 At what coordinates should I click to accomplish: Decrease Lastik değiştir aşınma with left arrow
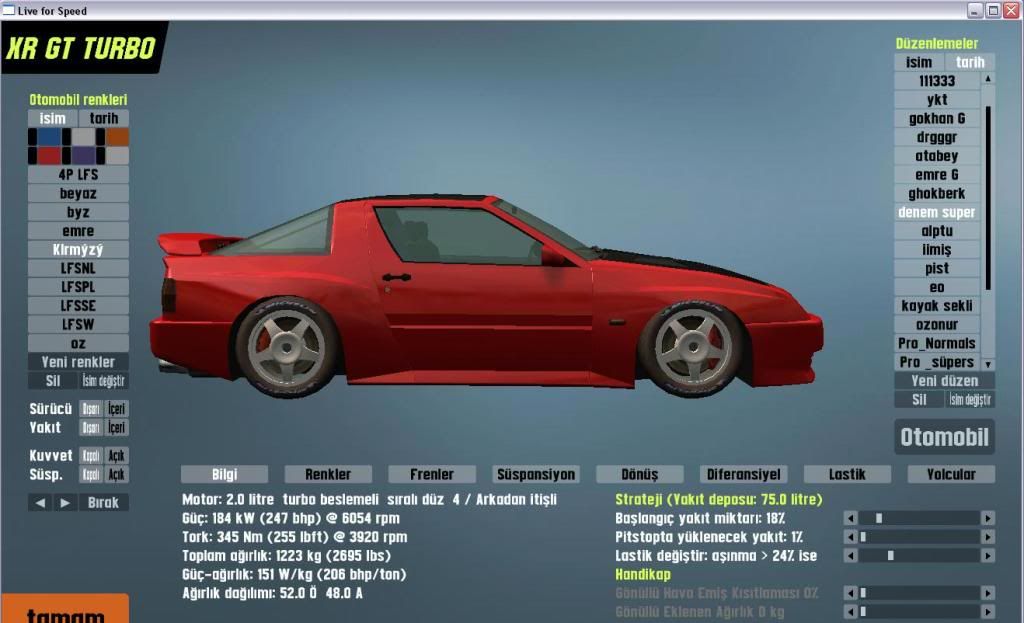(x=850, y=556)
